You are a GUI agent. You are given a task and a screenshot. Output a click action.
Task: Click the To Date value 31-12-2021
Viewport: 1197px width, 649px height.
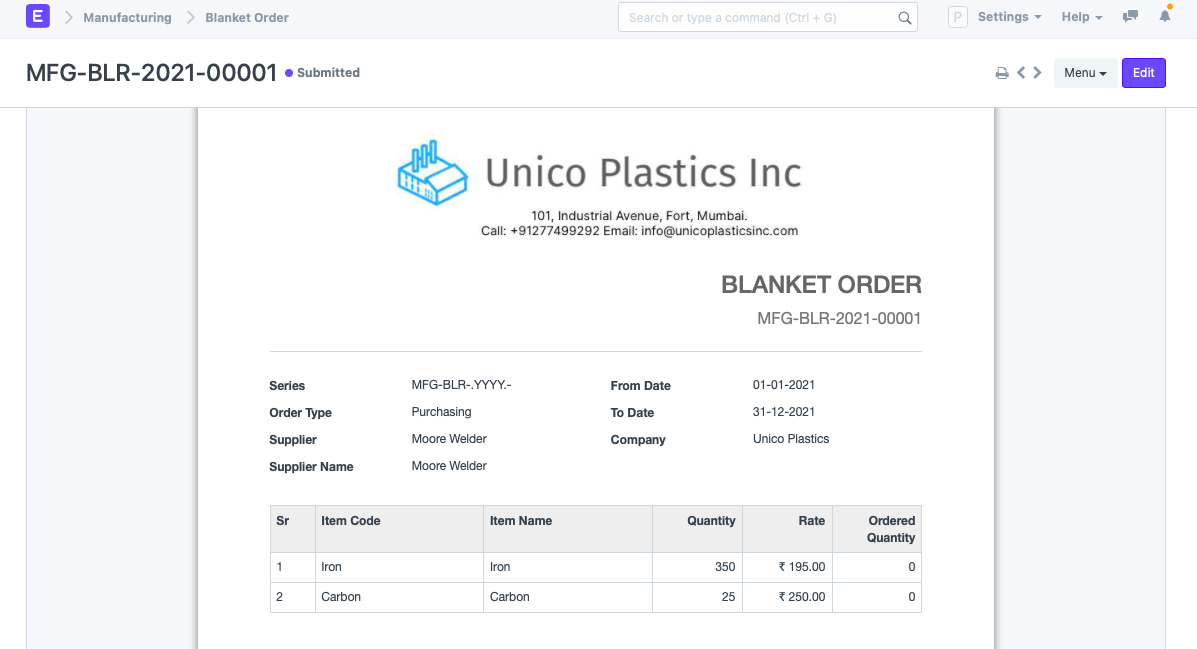point(784,412)
